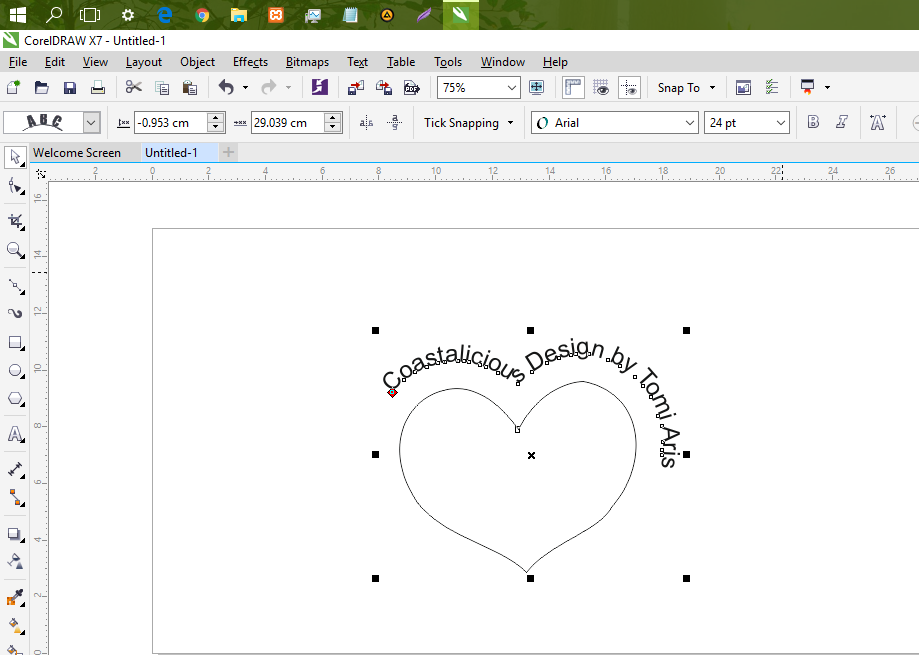Toggle bold formatting for the text

click(x=813, y=121)
